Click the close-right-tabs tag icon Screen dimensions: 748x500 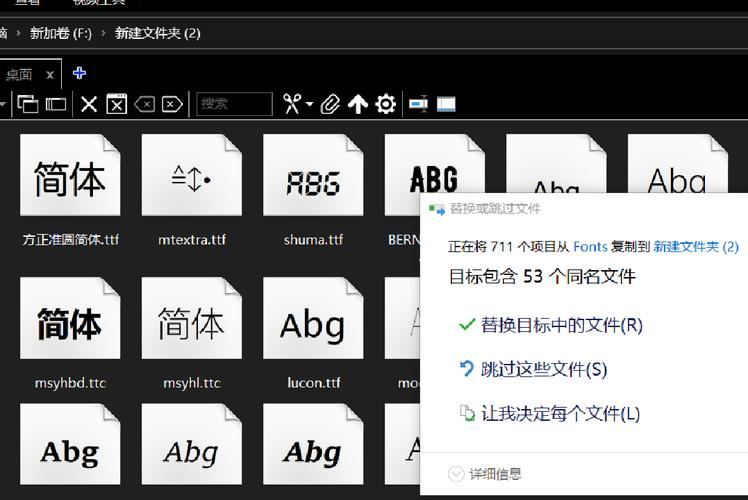coord(172,104)
